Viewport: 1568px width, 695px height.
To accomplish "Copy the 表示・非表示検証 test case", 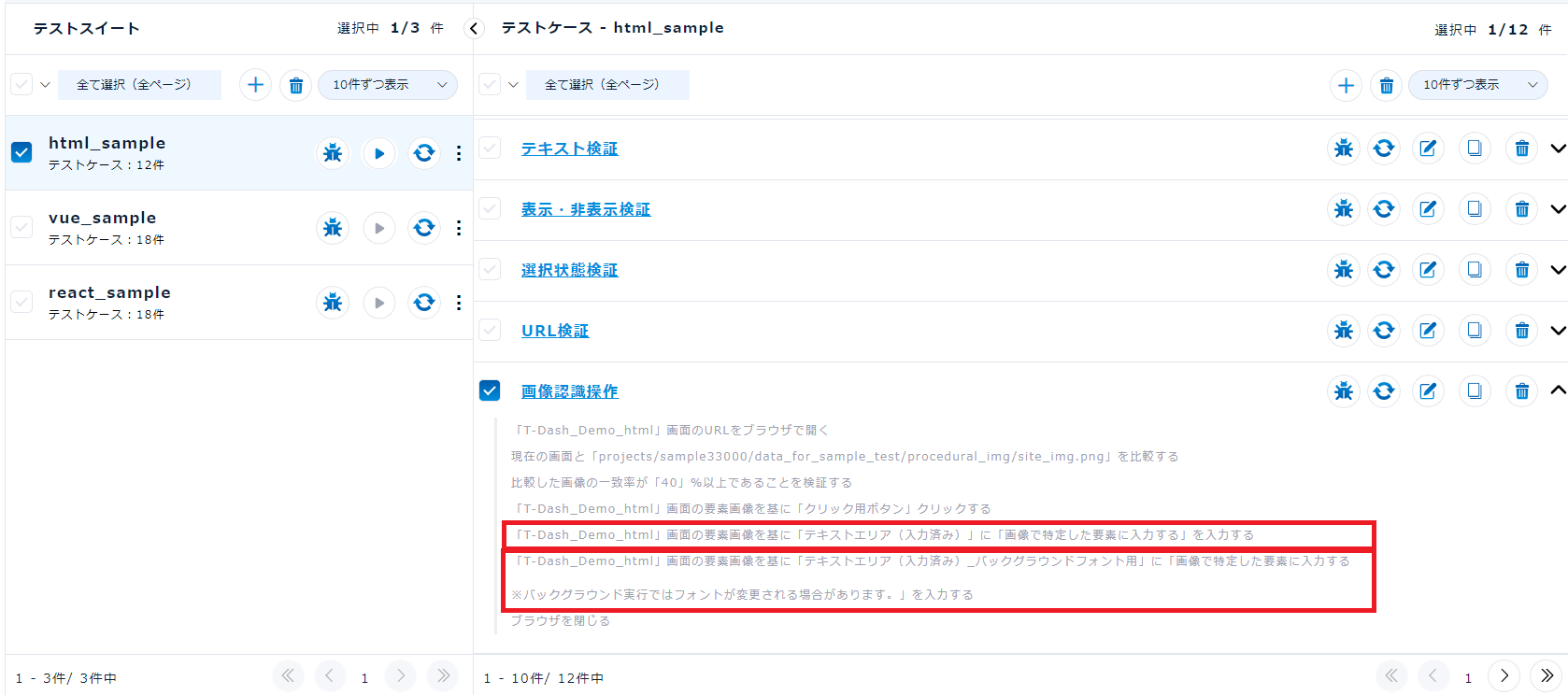I will (x=1475, y=209).
